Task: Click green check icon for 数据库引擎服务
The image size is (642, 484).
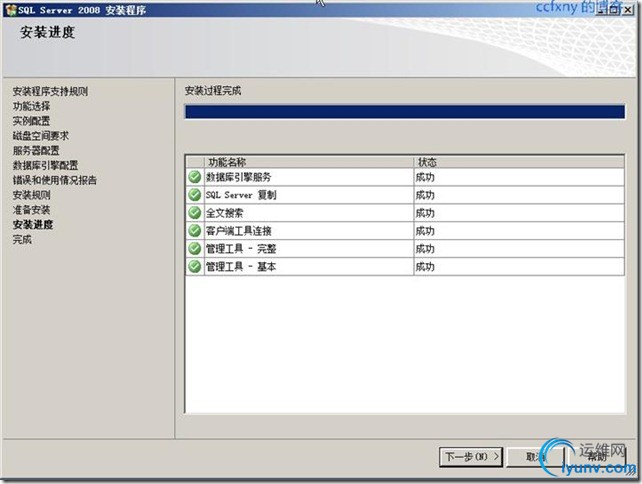Action: pos(194,177)
